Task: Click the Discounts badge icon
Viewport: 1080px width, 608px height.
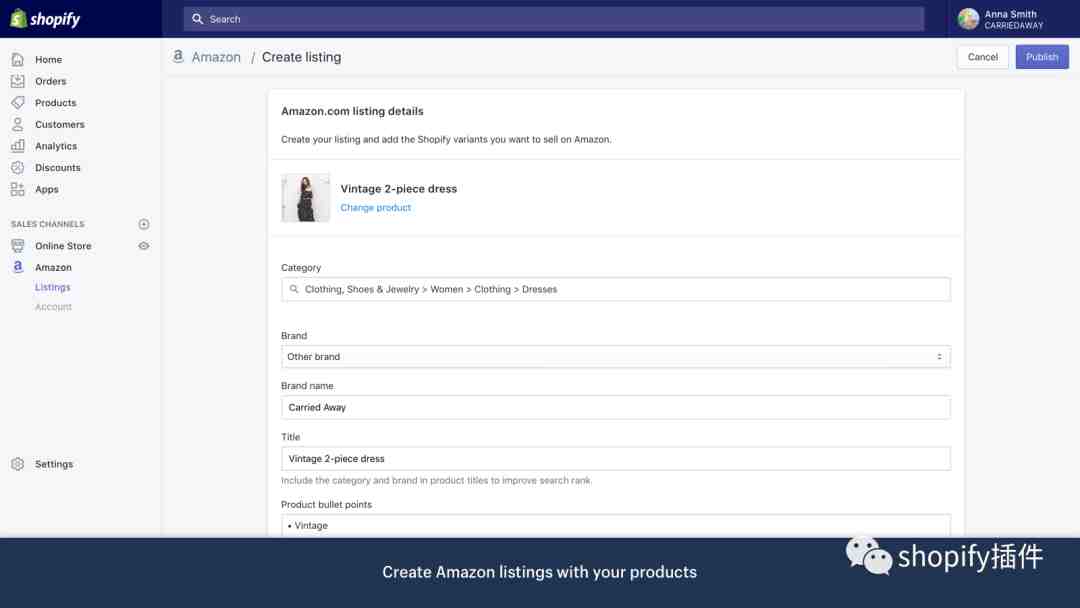Action: pos(18,167)
